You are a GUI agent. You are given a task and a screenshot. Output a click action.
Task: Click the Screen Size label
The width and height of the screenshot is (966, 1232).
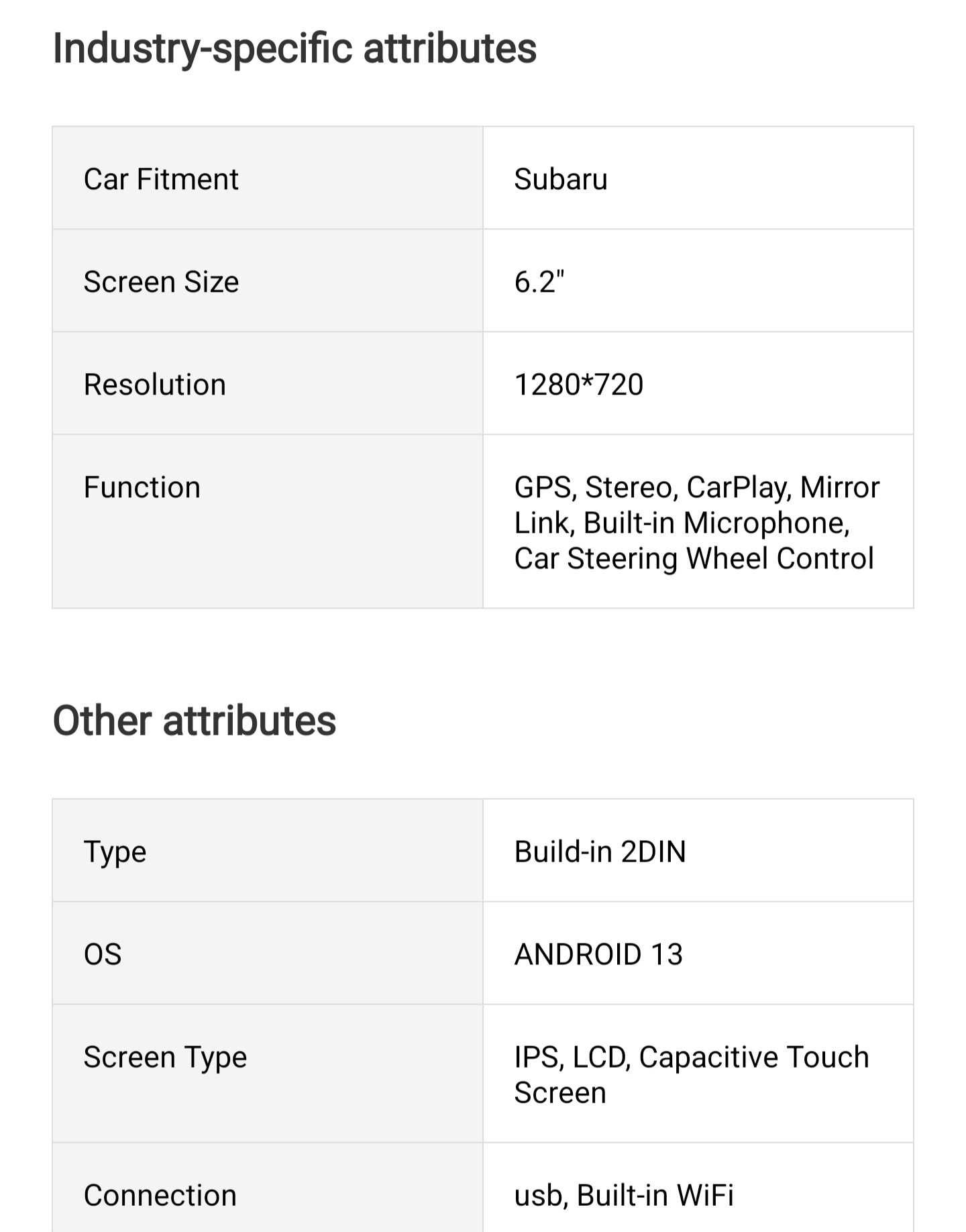coord(161,282)
